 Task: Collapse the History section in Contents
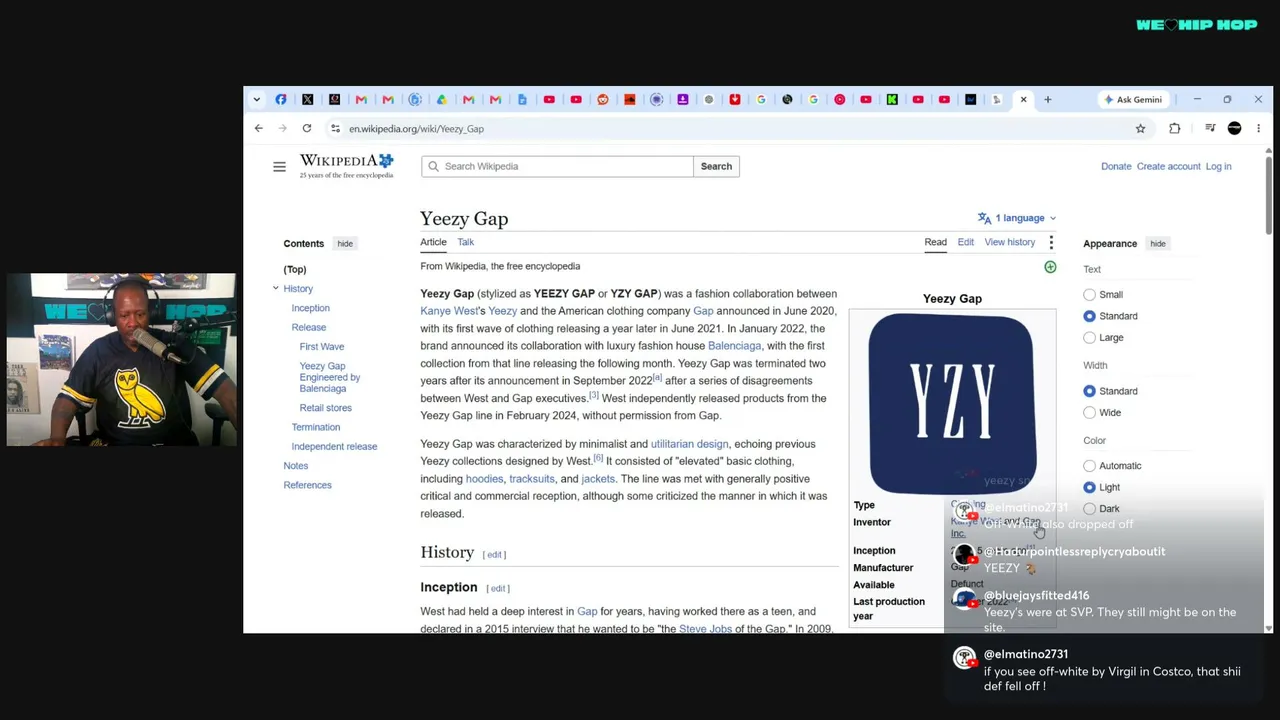click(x=275, y=289)
